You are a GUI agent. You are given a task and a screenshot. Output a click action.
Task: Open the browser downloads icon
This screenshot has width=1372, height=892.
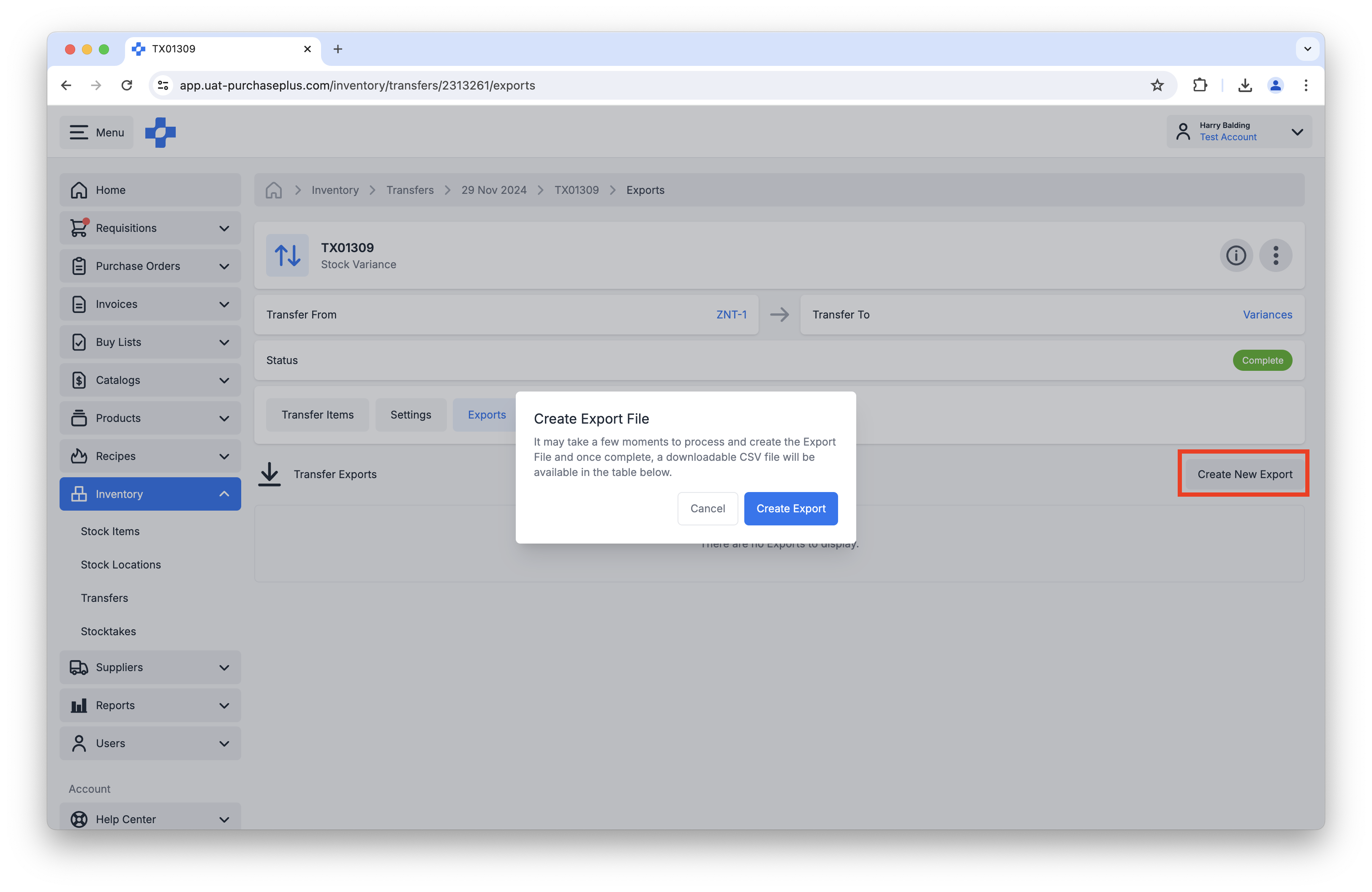tap(1244, 85)
